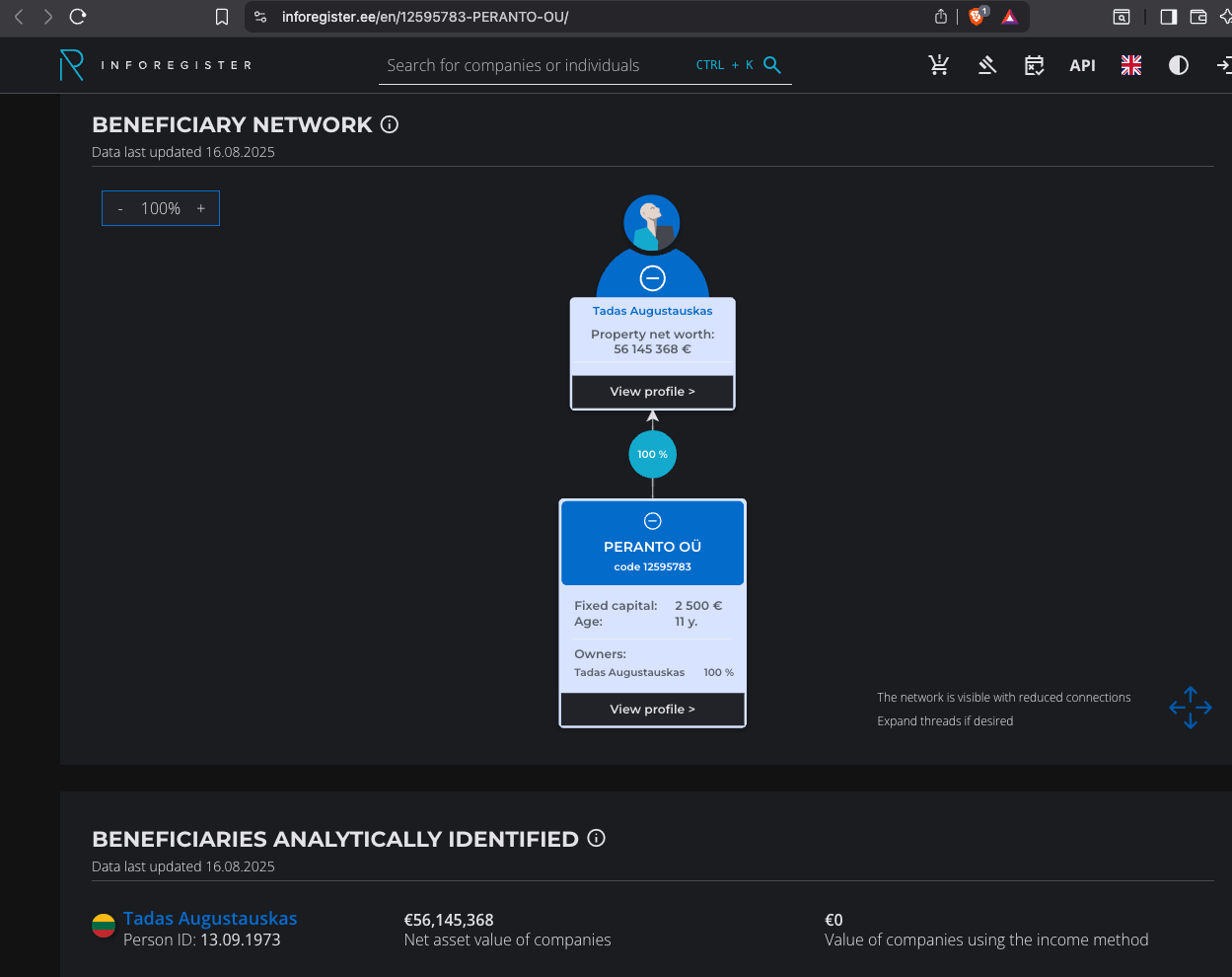
Task: Open Brave Shields icon
Action: [978, 16]
